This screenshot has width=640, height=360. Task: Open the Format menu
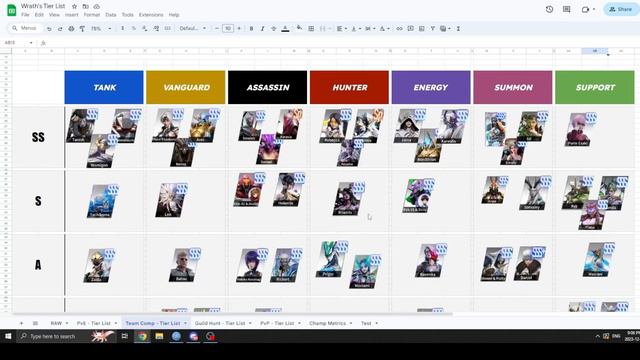click(x=92, y=15)
